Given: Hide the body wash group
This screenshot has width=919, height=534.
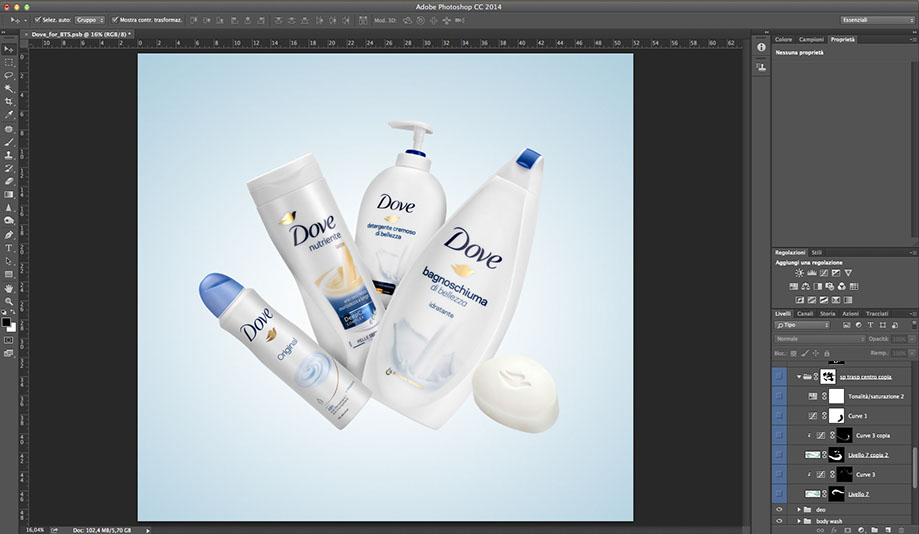Looking at the screenshot, I should coord(779,521).
